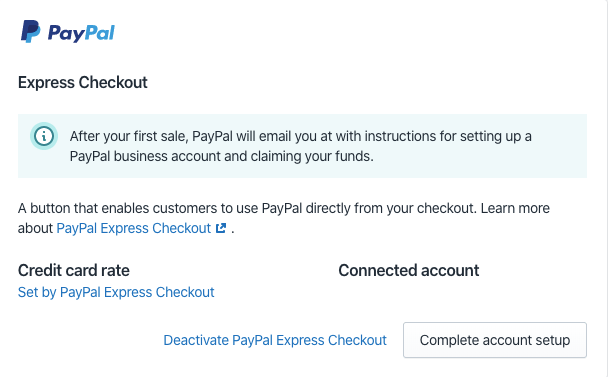
Task: Click the PayPal wordmark text
Action: (x=81, y=33)
